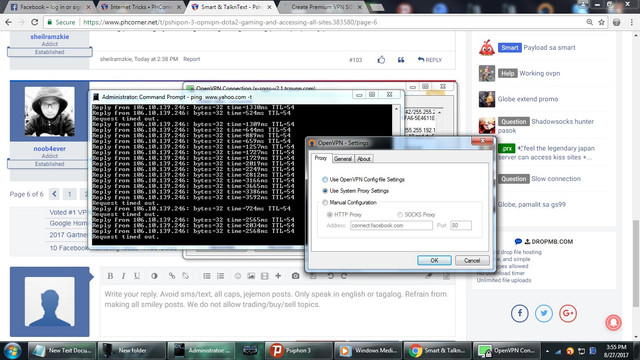Open Globe extend promo thread
The width and height of the screenshot is (640, 360).
point(528,99)
